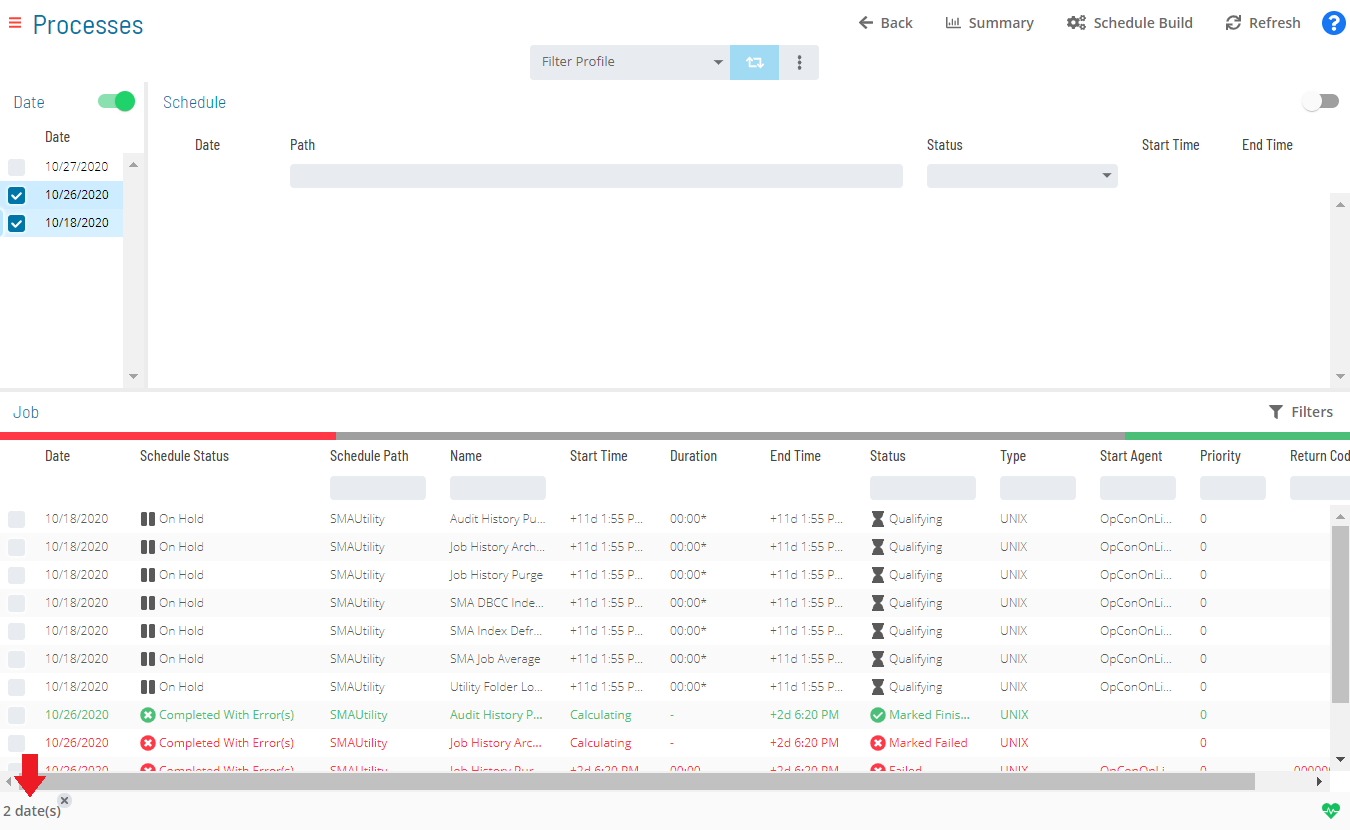Sort jobs by End Time column in Job grid
Screen dimensions: 1350x830
(795, 456)
